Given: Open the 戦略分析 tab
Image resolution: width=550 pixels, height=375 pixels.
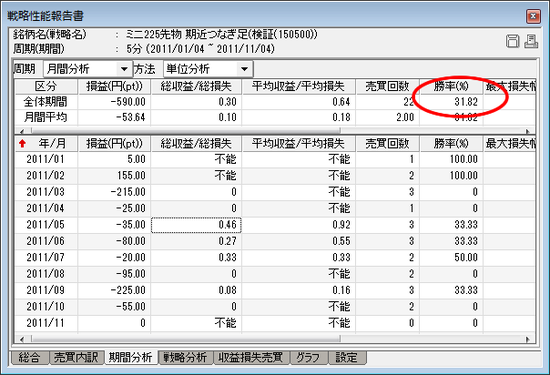Looking at the screenshot, I should coord(185,357).
